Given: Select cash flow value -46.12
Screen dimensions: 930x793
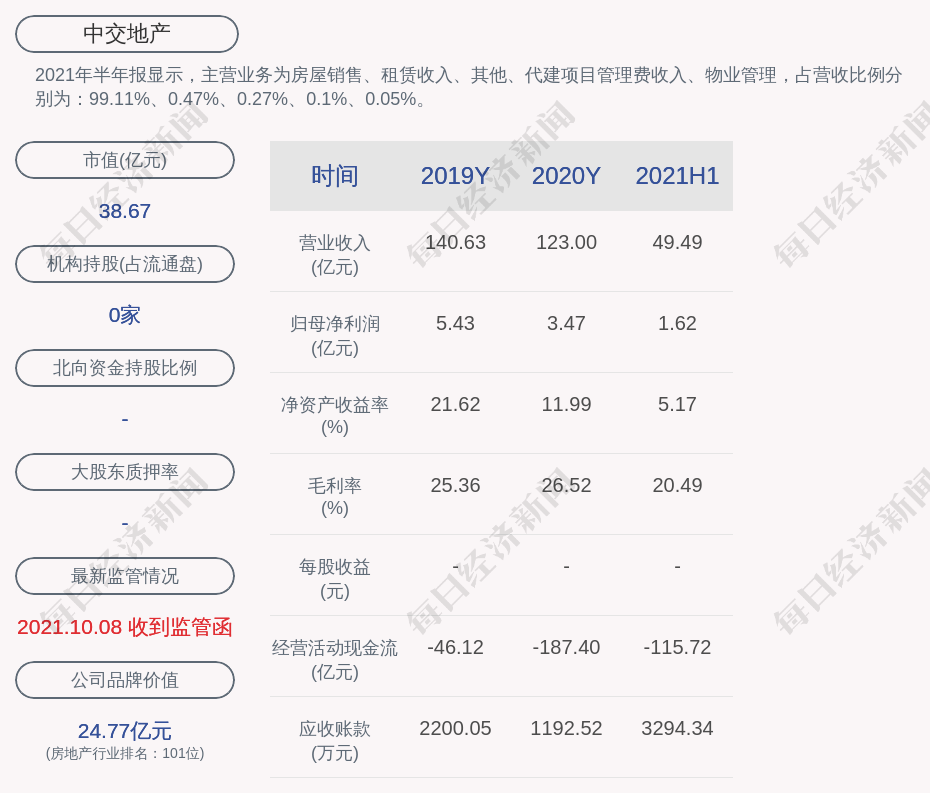Looking at the screenshot, I should pyautogui.click(x=455, y=647).
